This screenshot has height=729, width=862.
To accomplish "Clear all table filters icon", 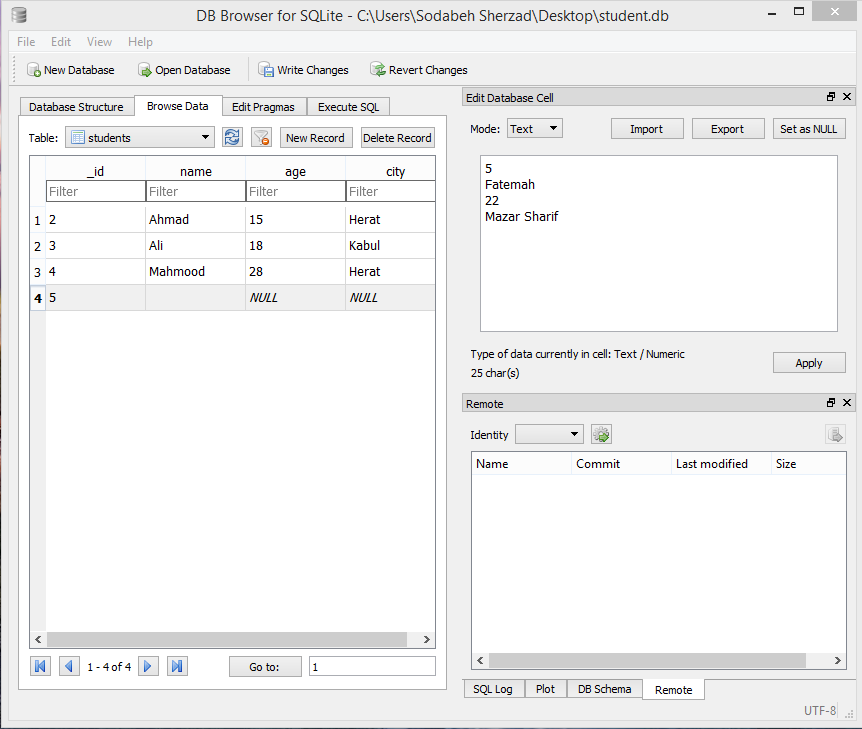I will click(x=262, y=137).
